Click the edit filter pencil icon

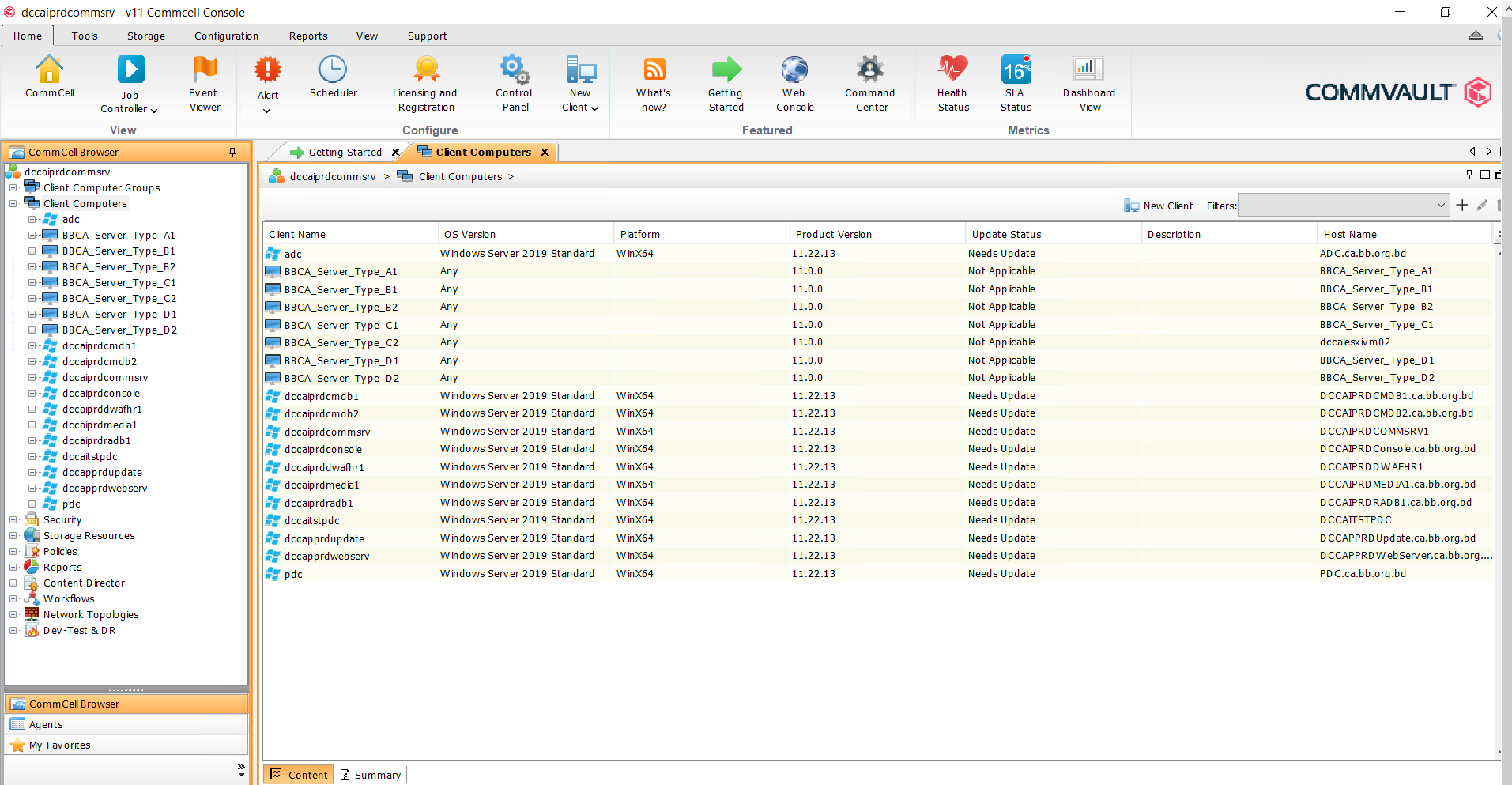click(1482, 206)
